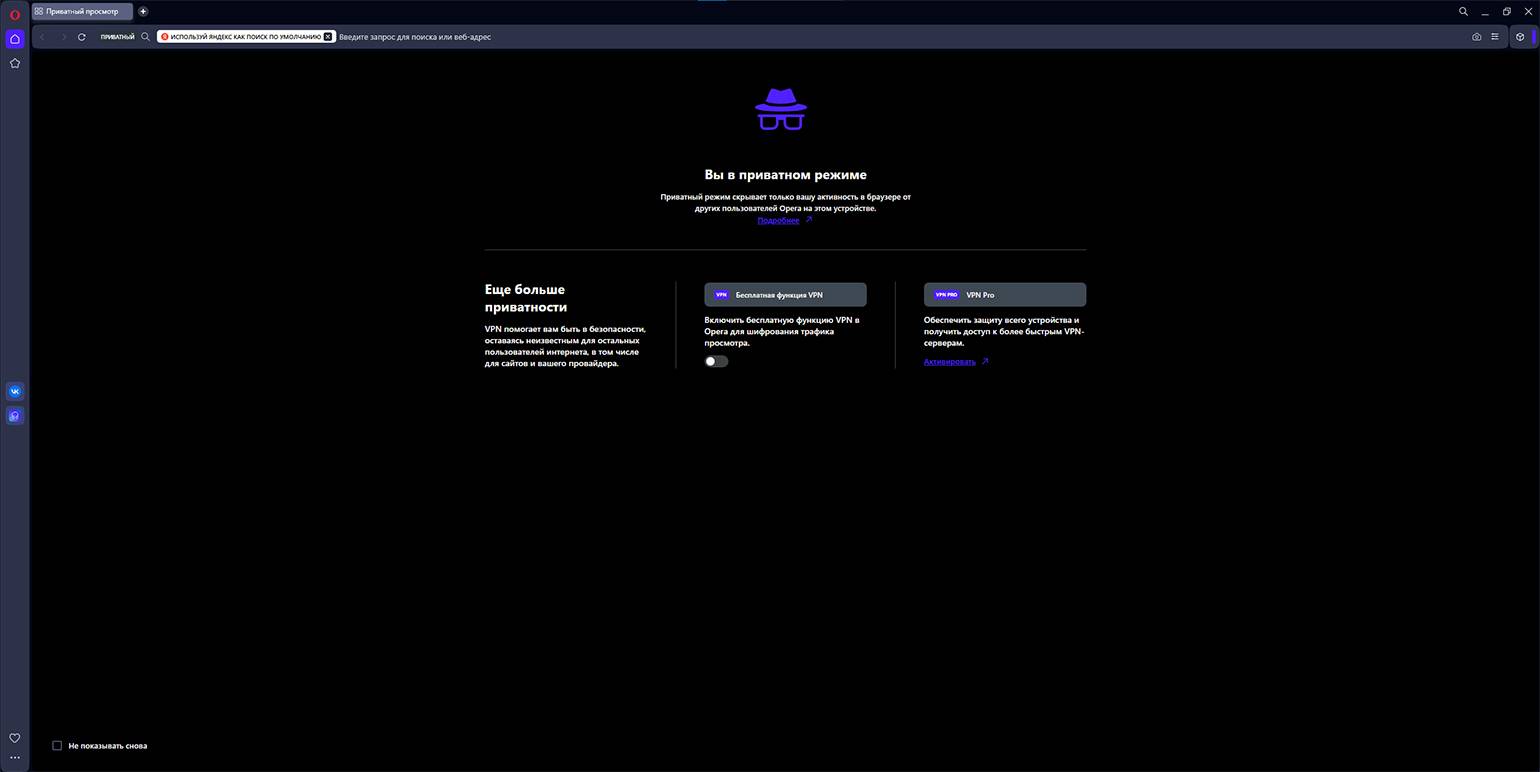
Task: Click the 'Вы в приватном режиме' heading
Action: (x=785, y=175)
